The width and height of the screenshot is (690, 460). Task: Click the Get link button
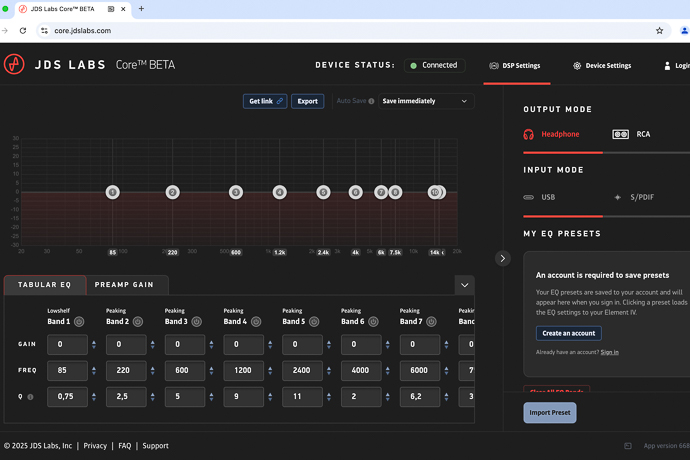[x=265, y=101]
